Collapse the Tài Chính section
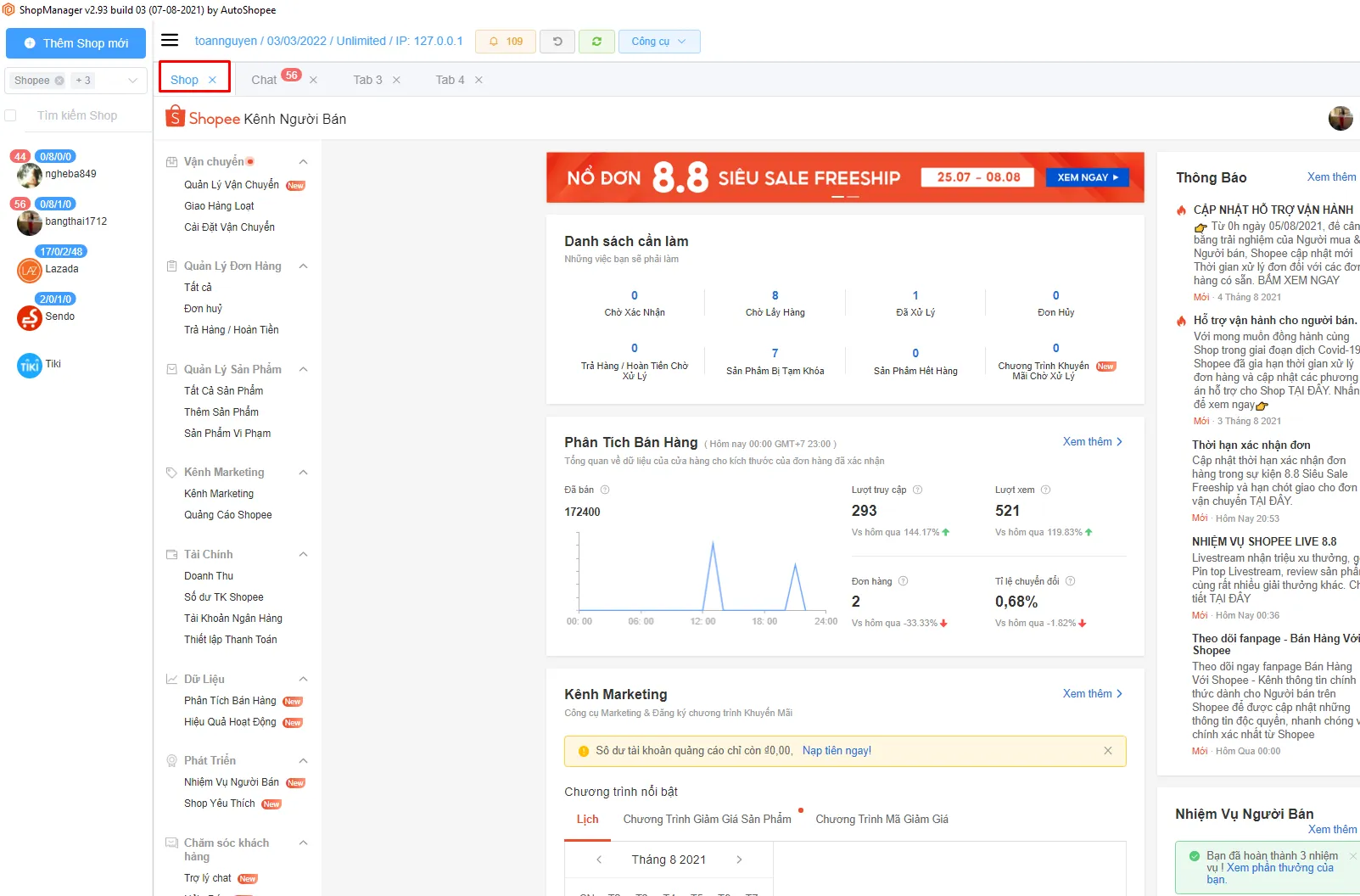This screenshot has width=1360, height=896. click(303, 555)
